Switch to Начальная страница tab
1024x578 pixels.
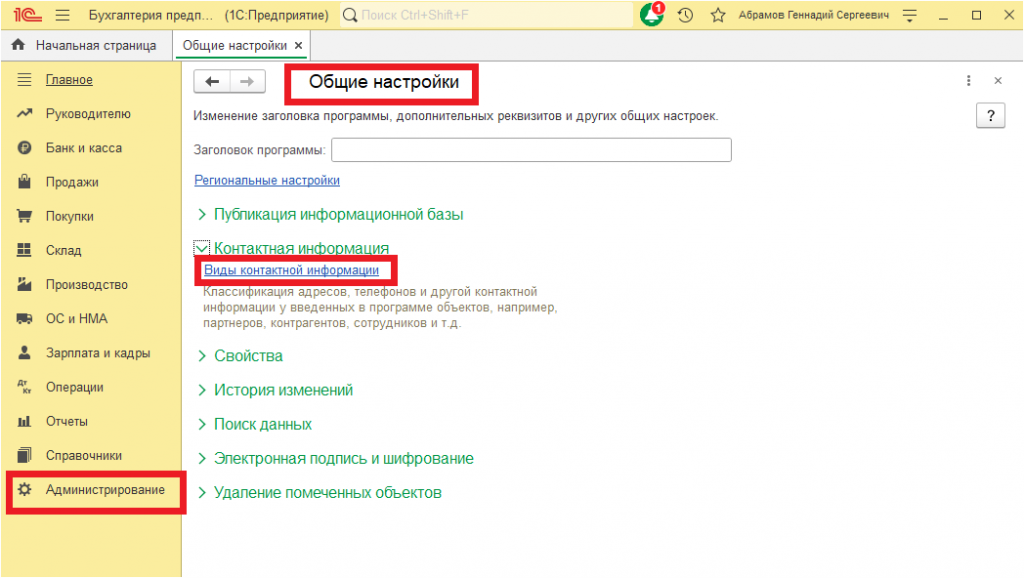click(x=86, y=46)
